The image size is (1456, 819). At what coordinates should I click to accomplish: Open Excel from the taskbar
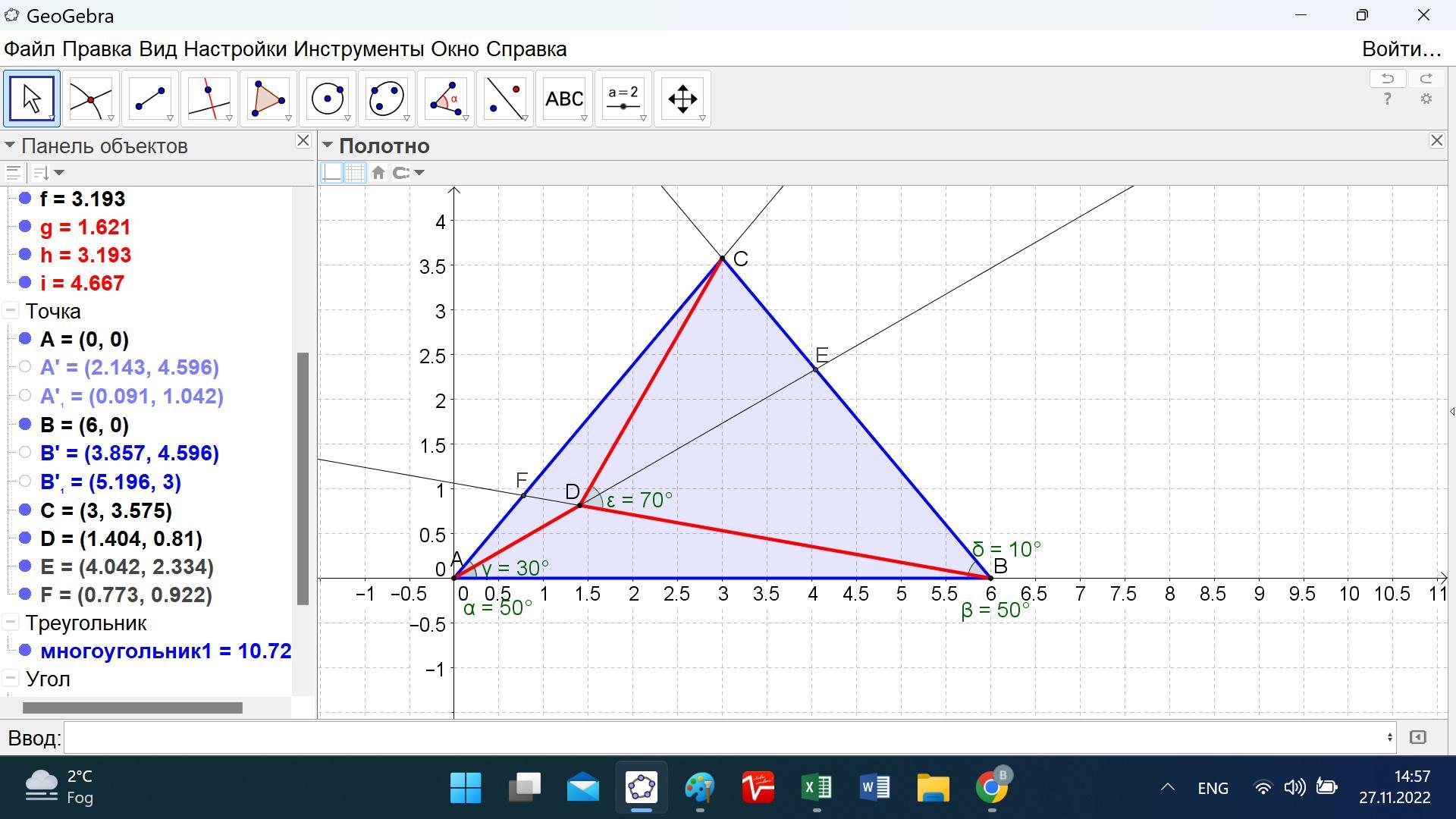pyautogui.click(x=817, y=788)
